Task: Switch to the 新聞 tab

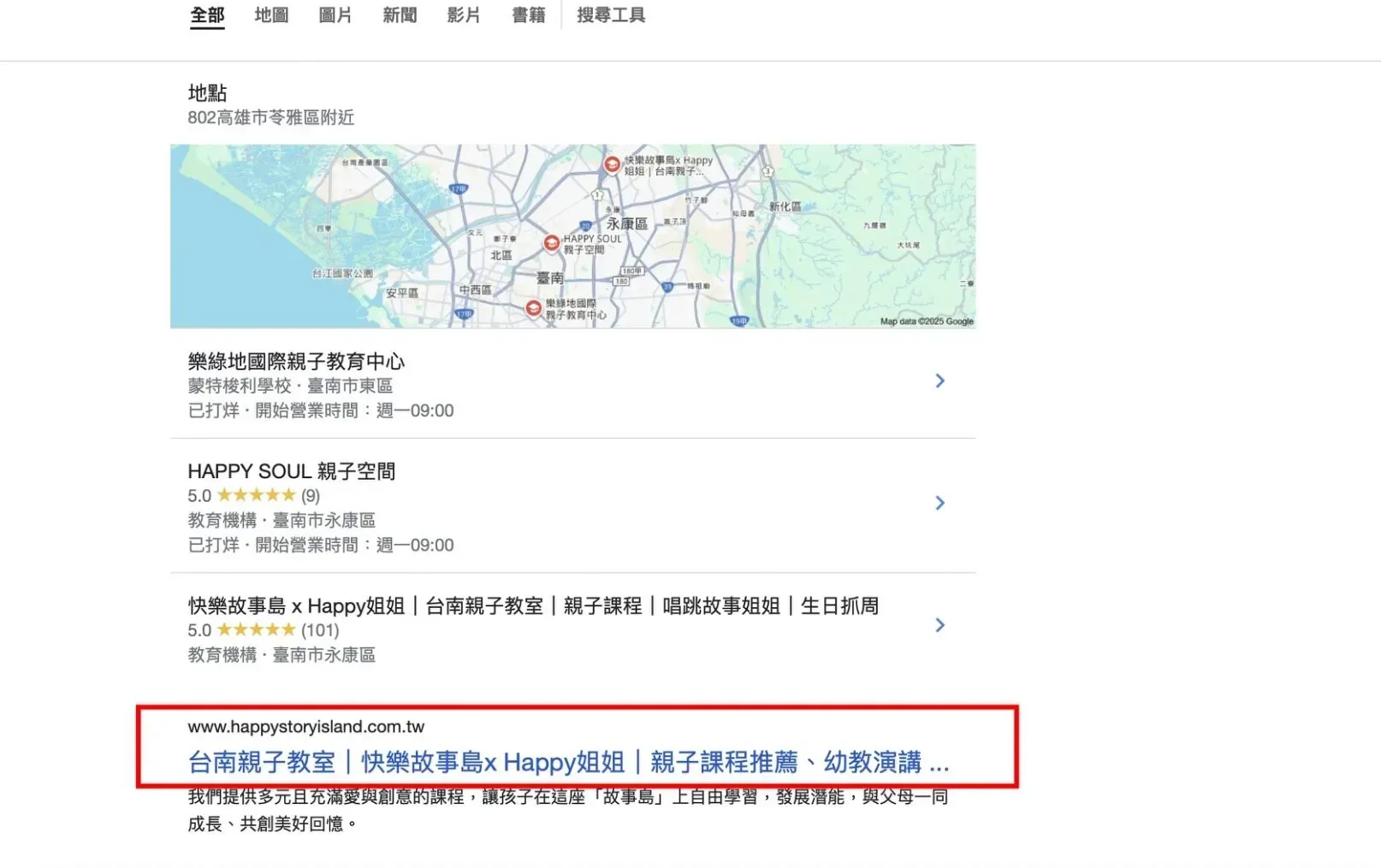Action: point(400,15)
